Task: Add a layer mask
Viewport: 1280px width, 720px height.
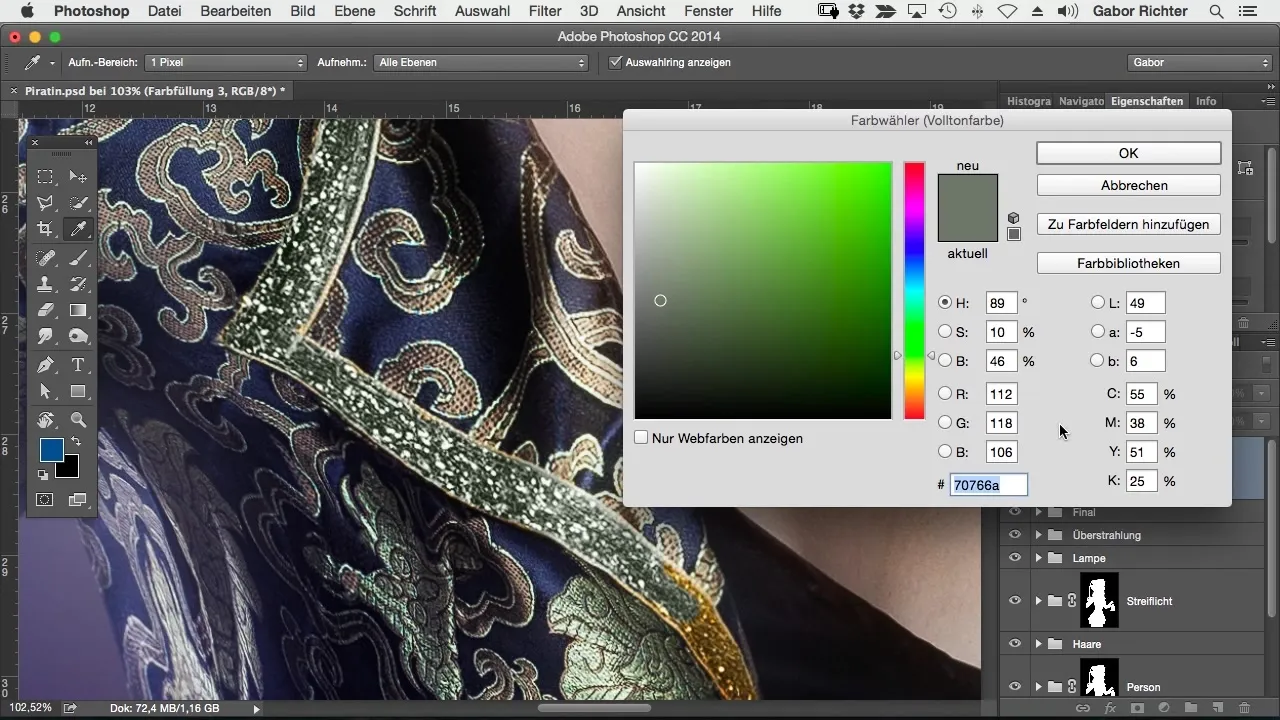Action: click(1137, 707)
